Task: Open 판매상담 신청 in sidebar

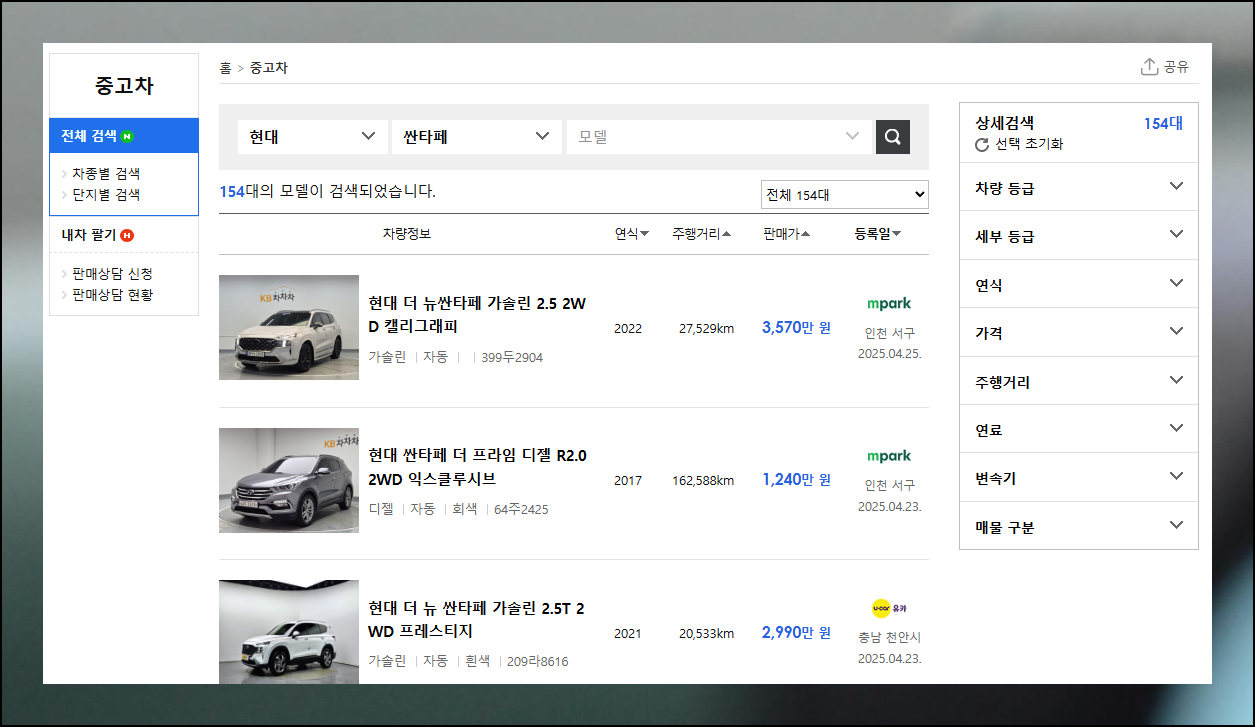Action: [112, 273]
